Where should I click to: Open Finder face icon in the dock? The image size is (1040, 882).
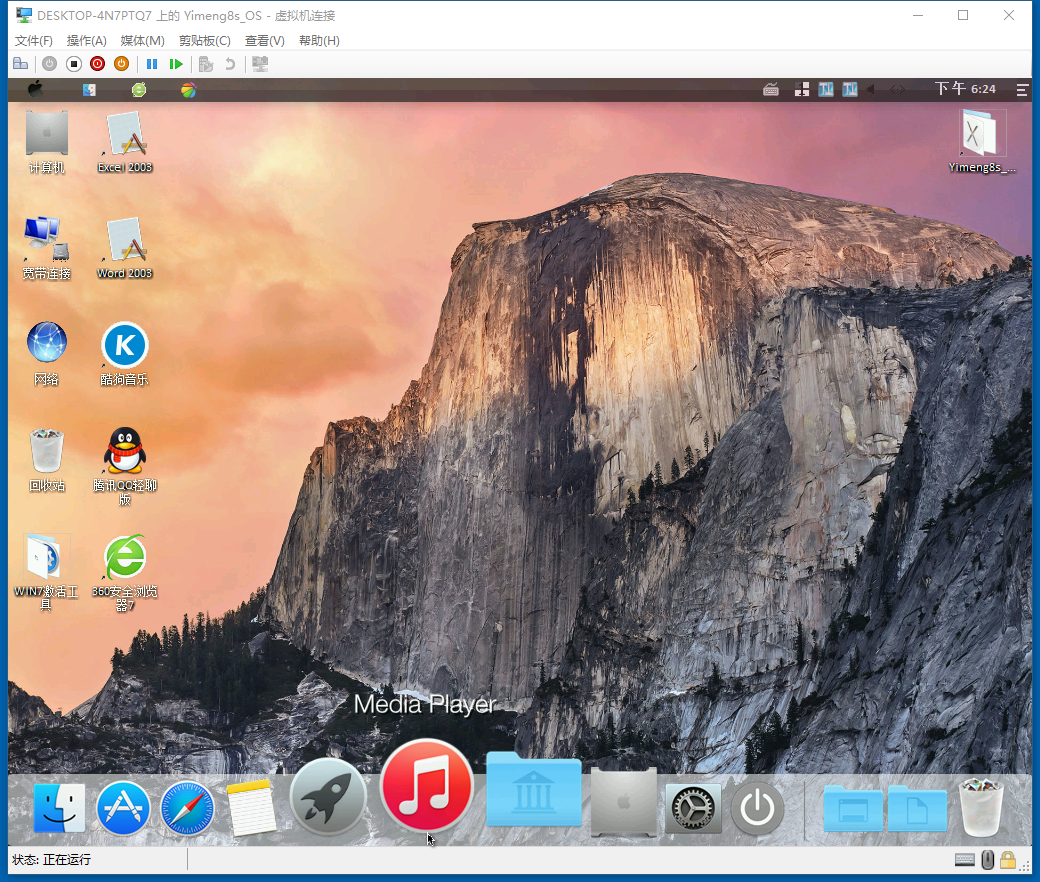click(59, 808)
